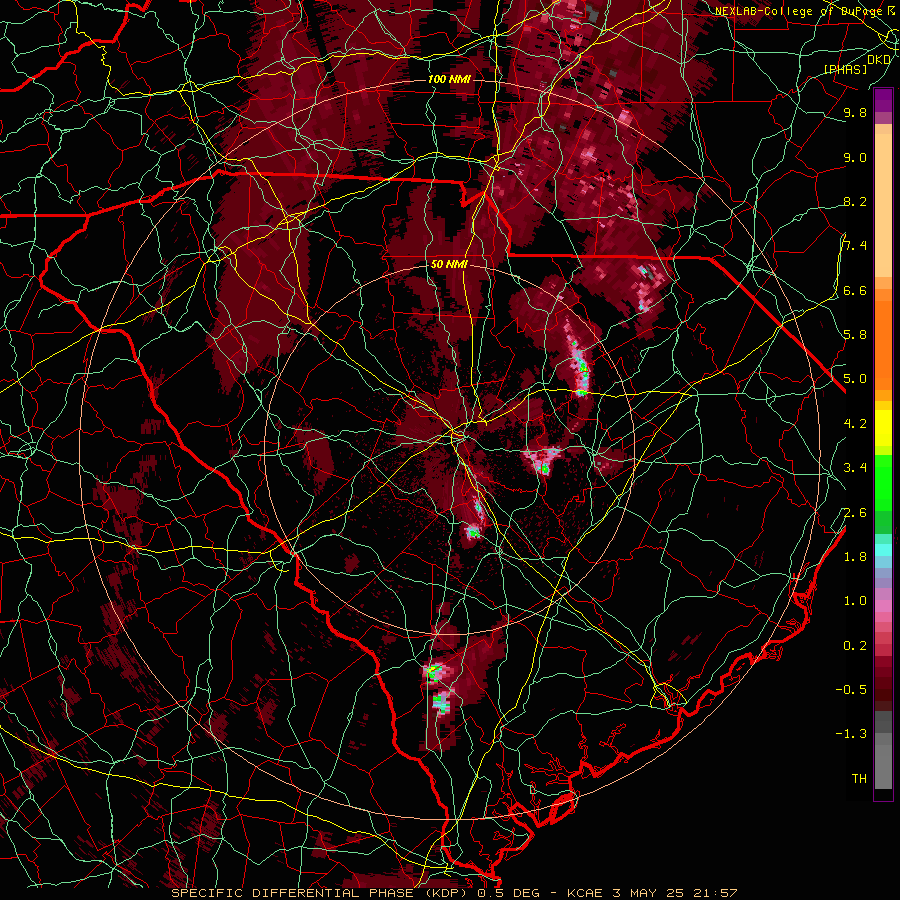
Task: Click the yellow segment of the color bar
Action: click(883, 428)
